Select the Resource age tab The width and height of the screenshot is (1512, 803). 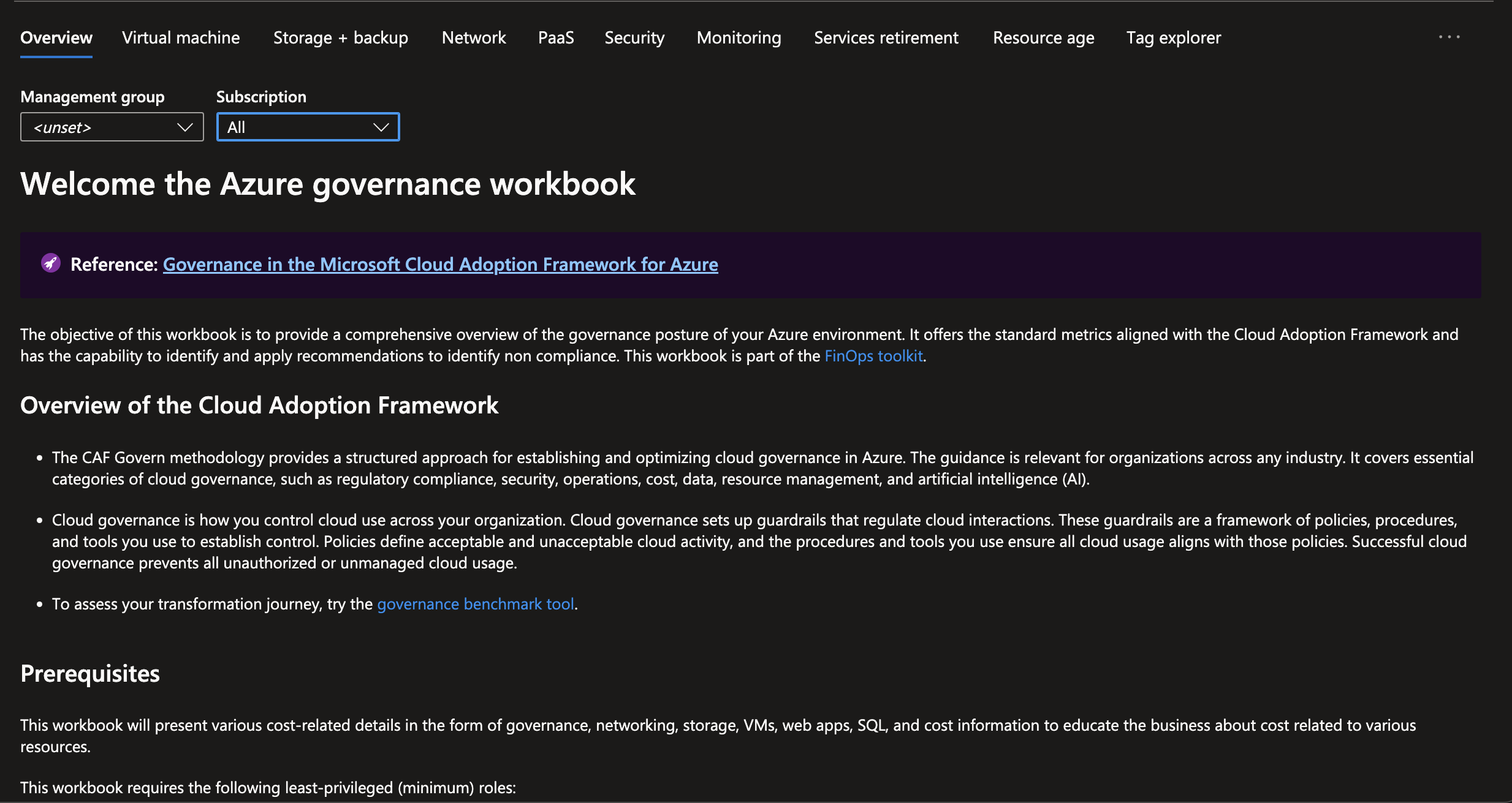click(1043, 37)
